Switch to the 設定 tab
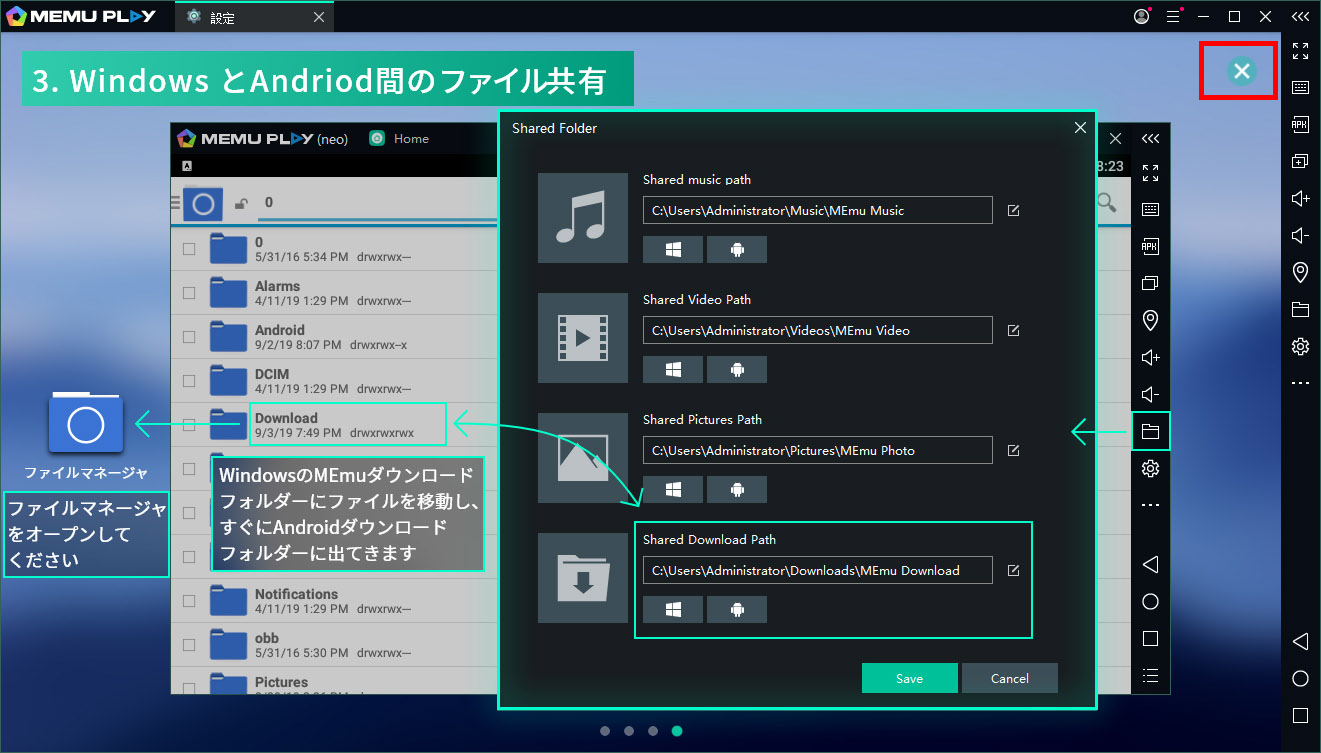Image resolution: width=1321 pixels, height=753 pixels. point(254,17)
